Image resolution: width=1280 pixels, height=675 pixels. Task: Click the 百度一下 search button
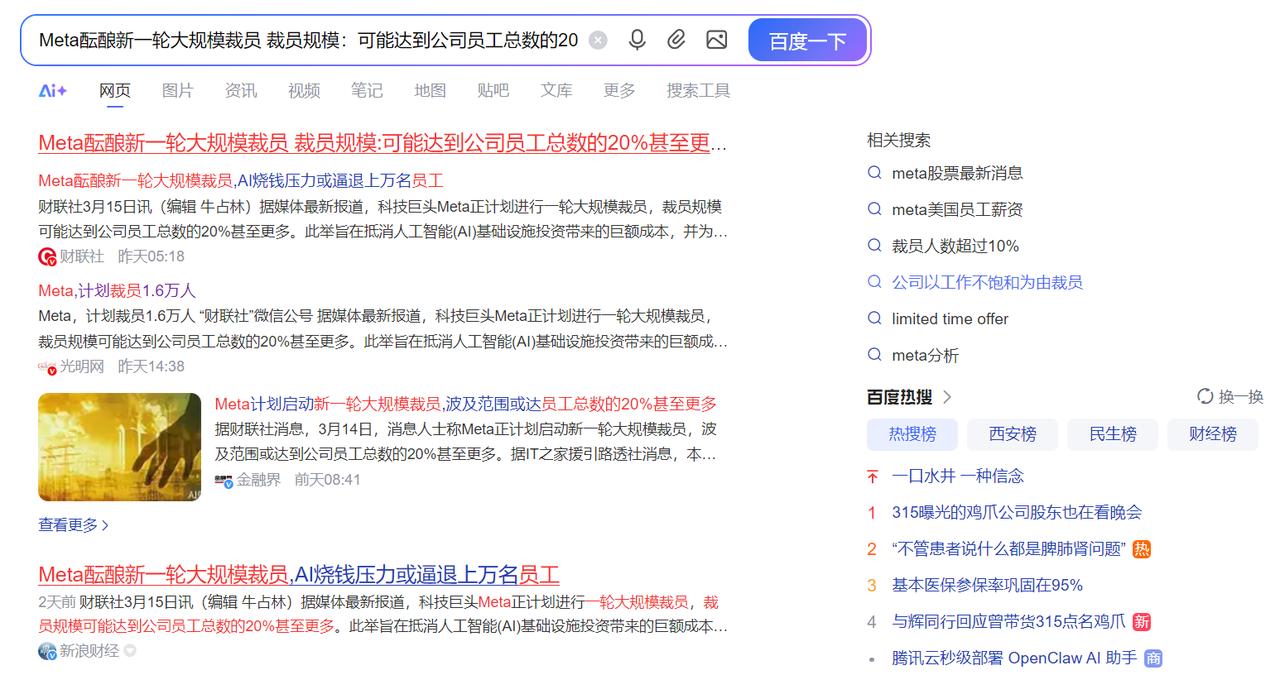pos(807,41)
